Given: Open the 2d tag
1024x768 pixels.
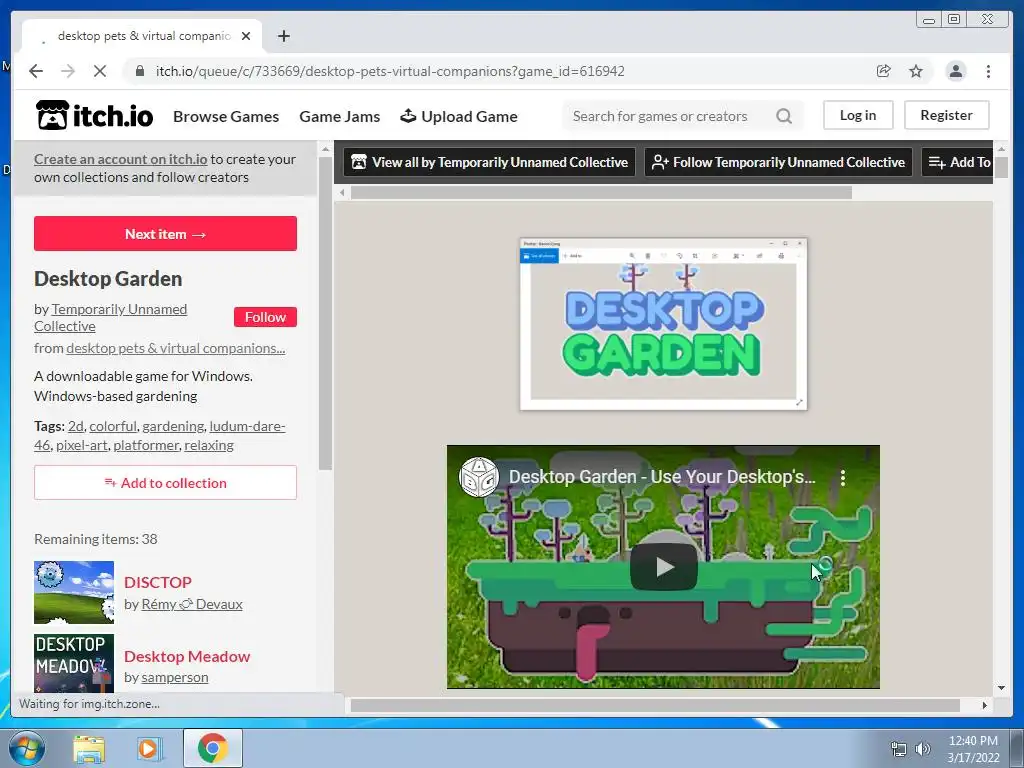Looking at the screenshot, I should click(x=76, y=426).
